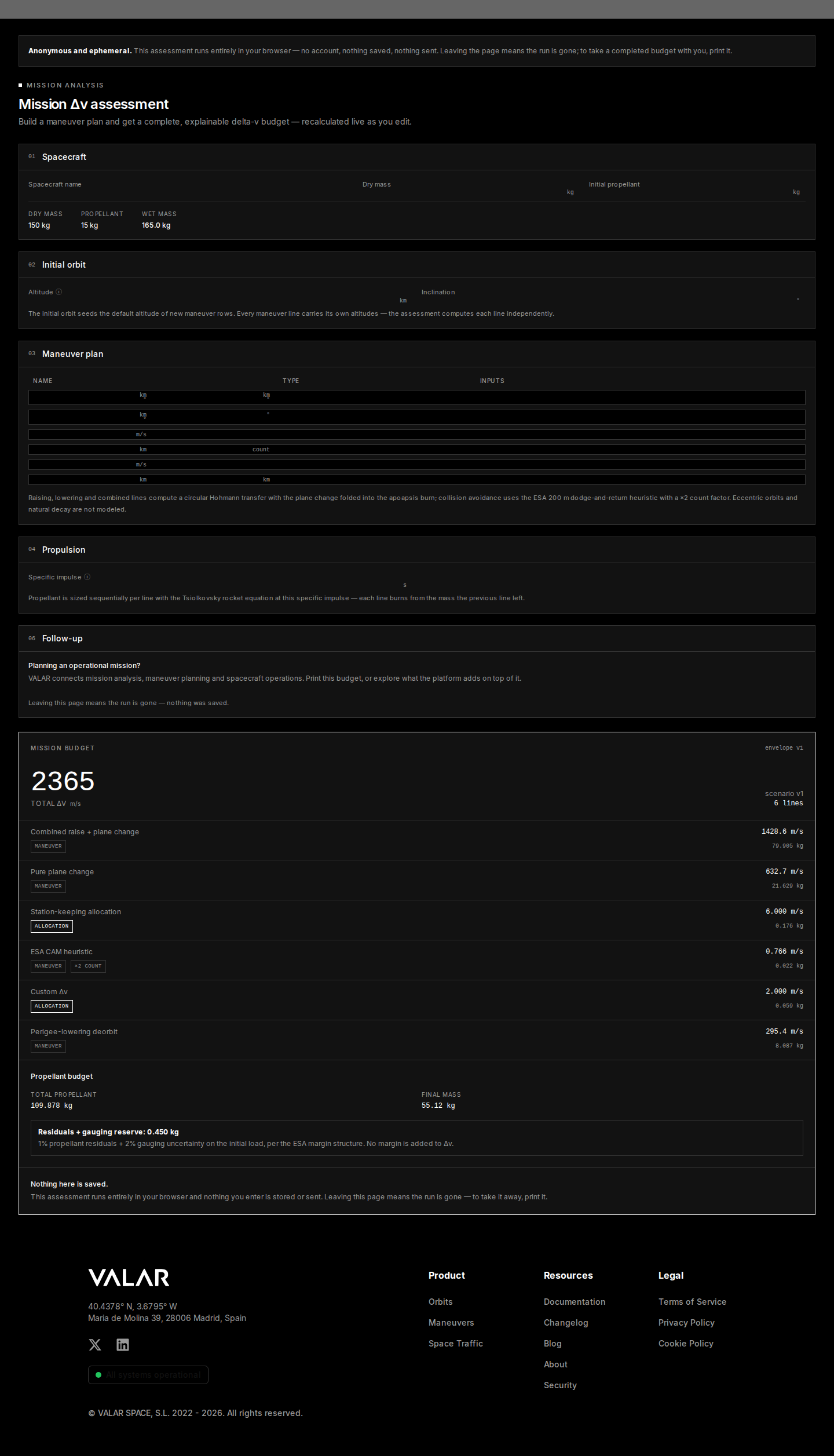Click the 55.12 kg final mass value

pos(438,1105)
